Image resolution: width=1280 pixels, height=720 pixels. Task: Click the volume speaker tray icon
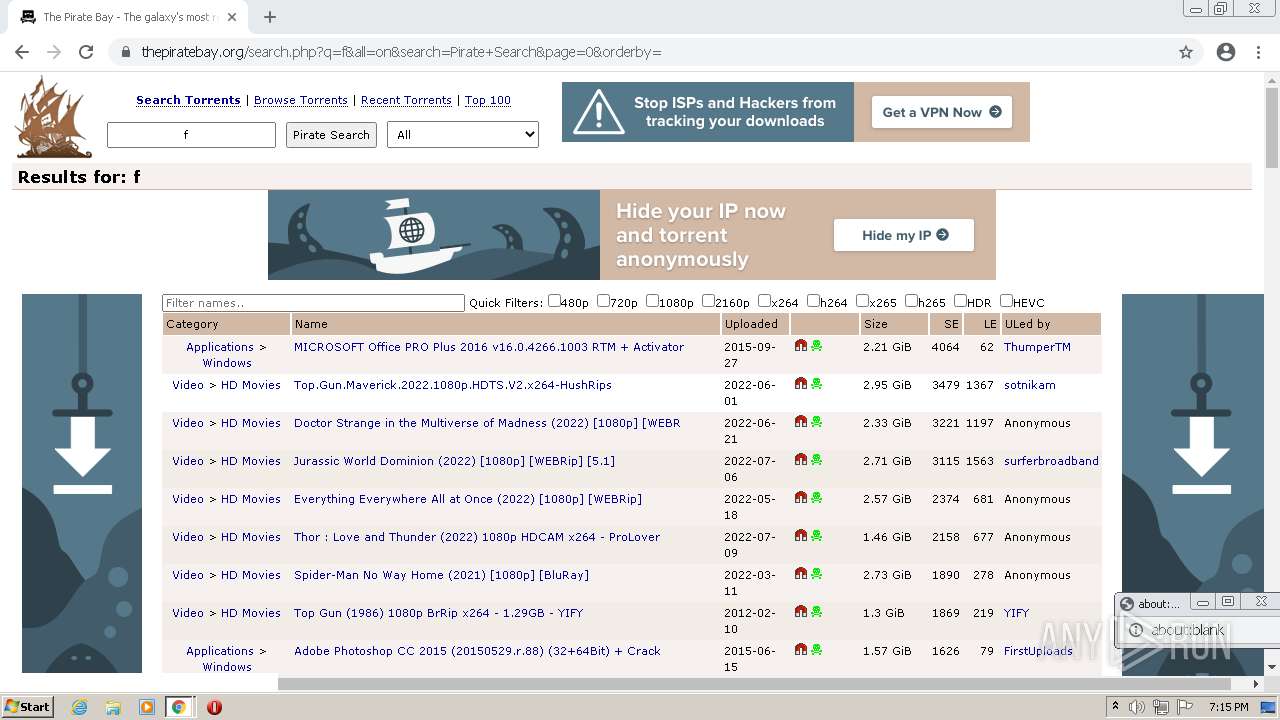click(1137, 707)
